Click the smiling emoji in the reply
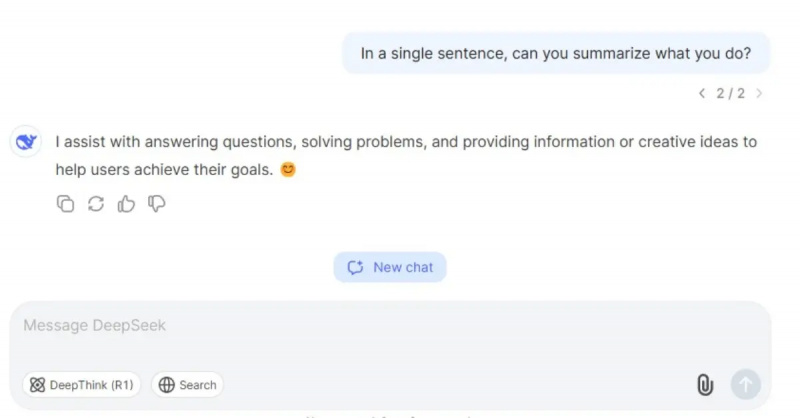This screenshot has width=800, height=418. pyautogui.click(x=288, y=169)
